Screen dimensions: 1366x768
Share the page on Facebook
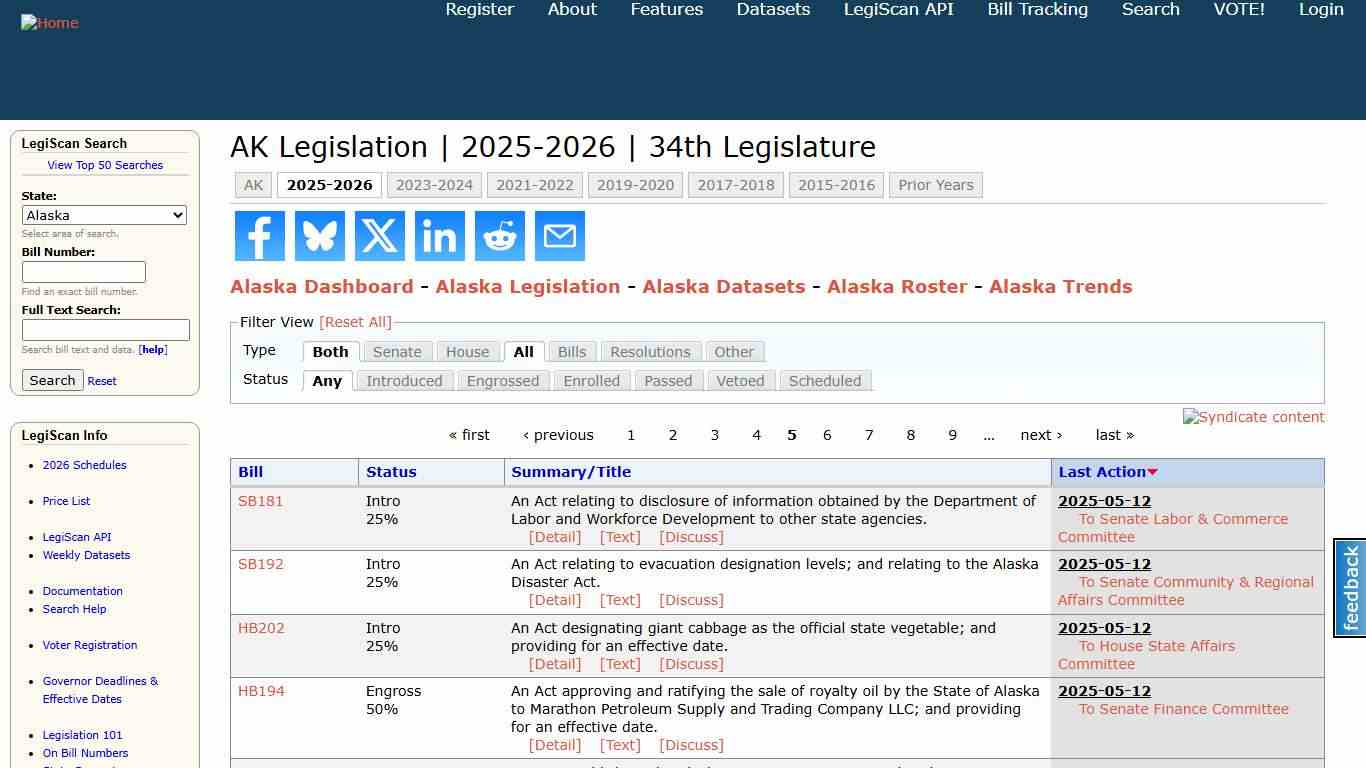(x=259, y=236)
